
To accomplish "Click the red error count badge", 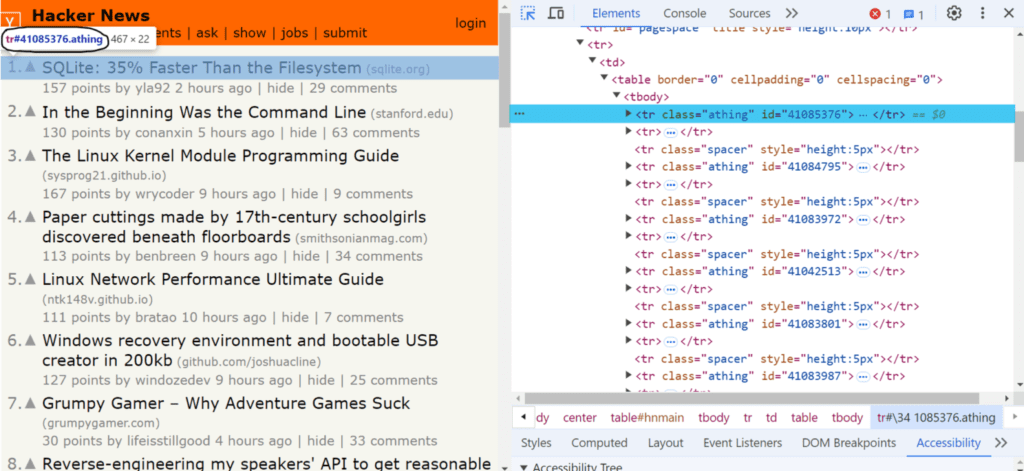I will tap(880, 14).
